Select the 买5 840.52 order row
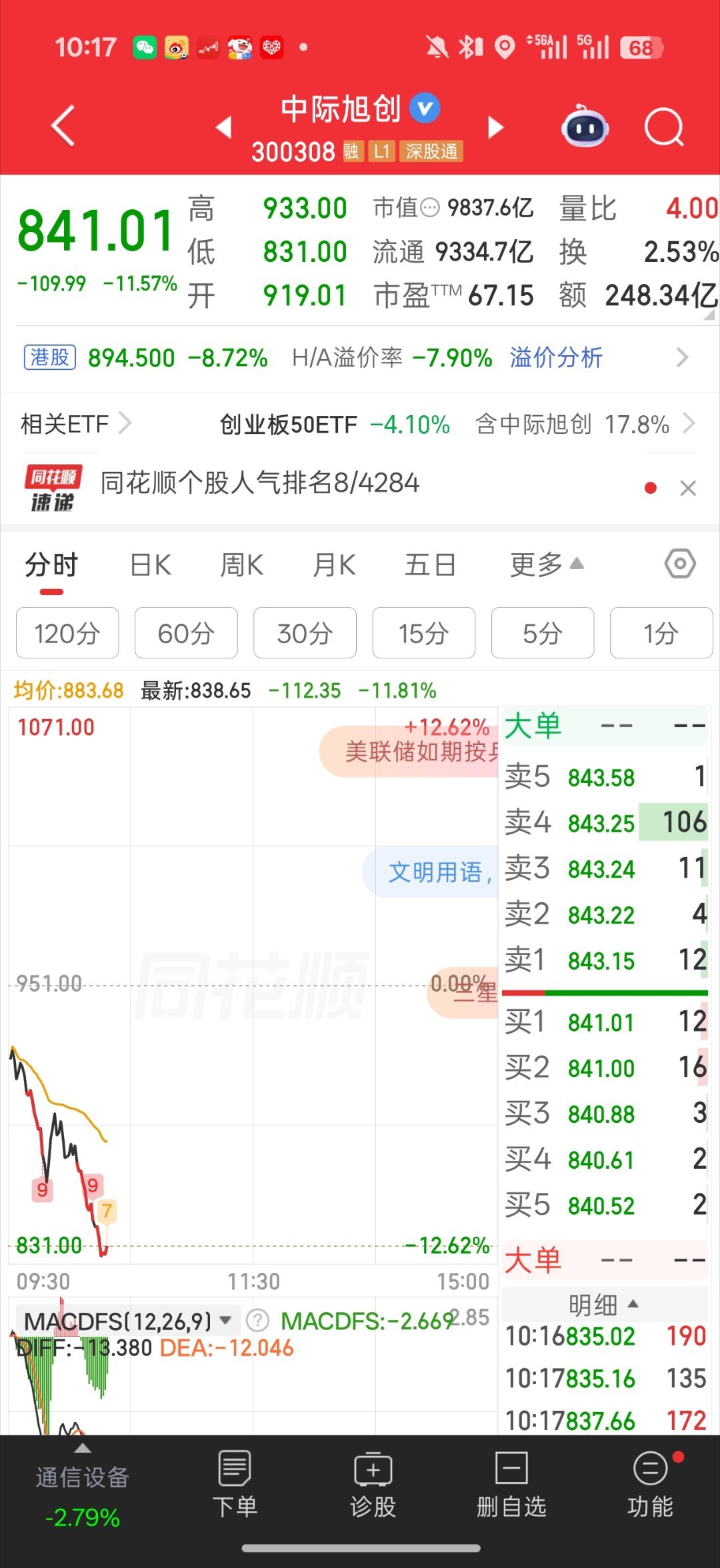The height and width of the screenshot is (1568, 720). click(605, 1205)
